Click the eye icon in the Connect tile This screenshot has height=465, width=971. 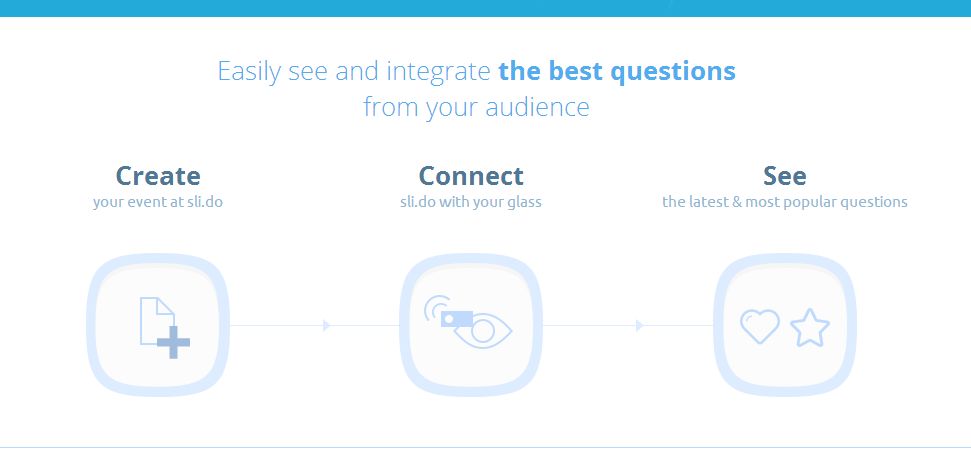tap(483, 332)
